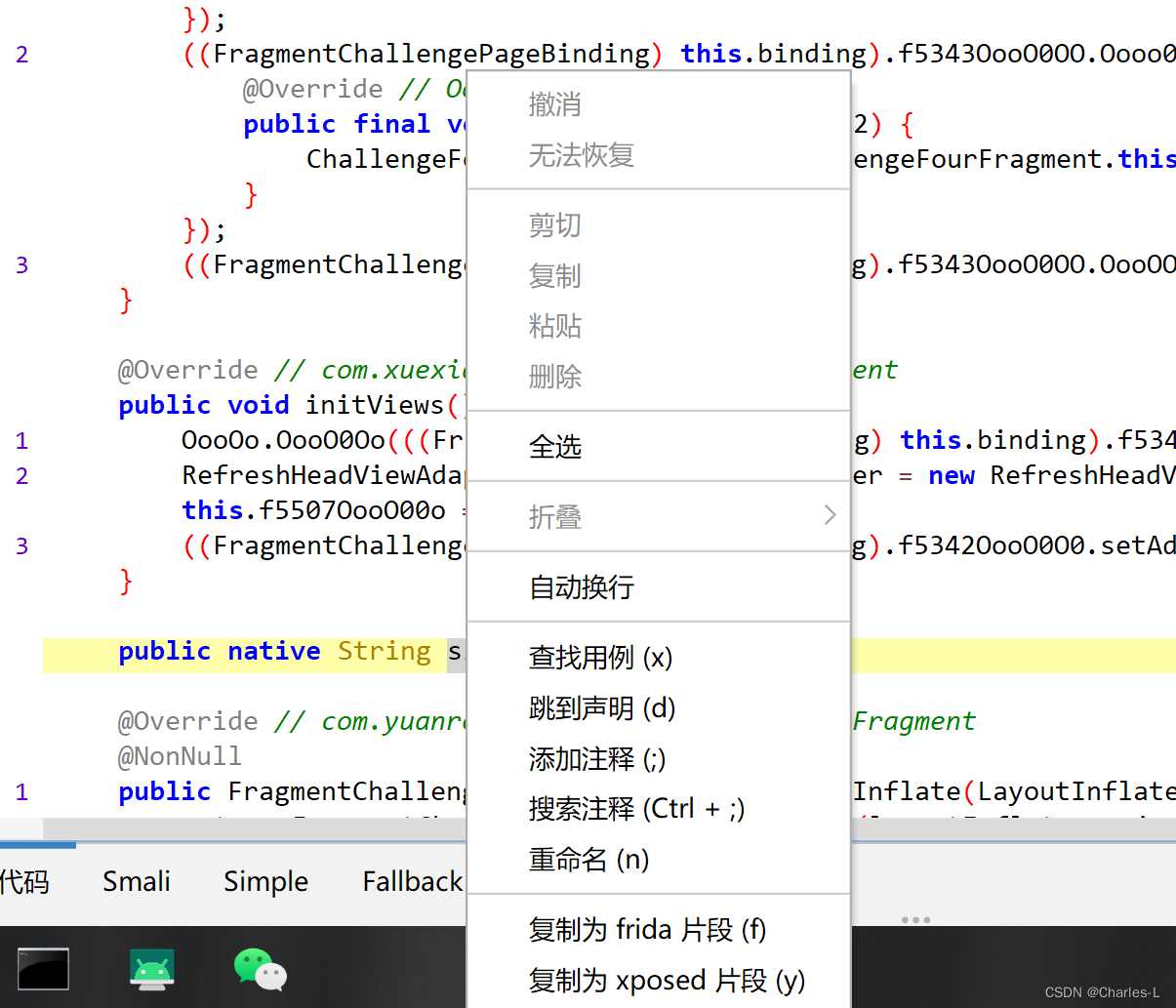Select the 粘贴 (paste) menu entry
This screenshot has height=1008, width=1176.
554,327
